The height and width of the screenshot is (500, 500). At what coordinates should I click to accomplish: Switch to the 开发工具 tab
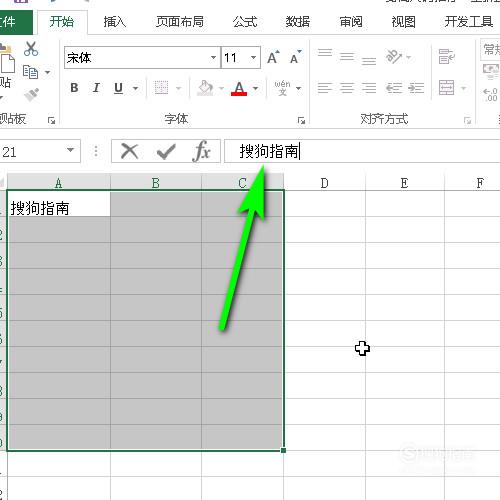(469, 22)
